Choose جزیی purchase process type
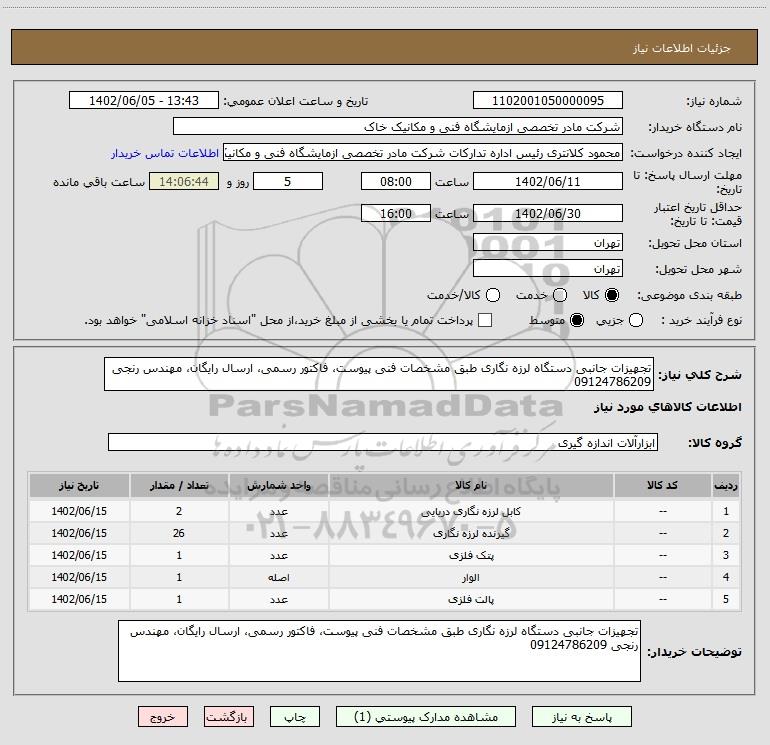Image resolution: width=770 pixels, height=745 pixels. tap(636, 320)
